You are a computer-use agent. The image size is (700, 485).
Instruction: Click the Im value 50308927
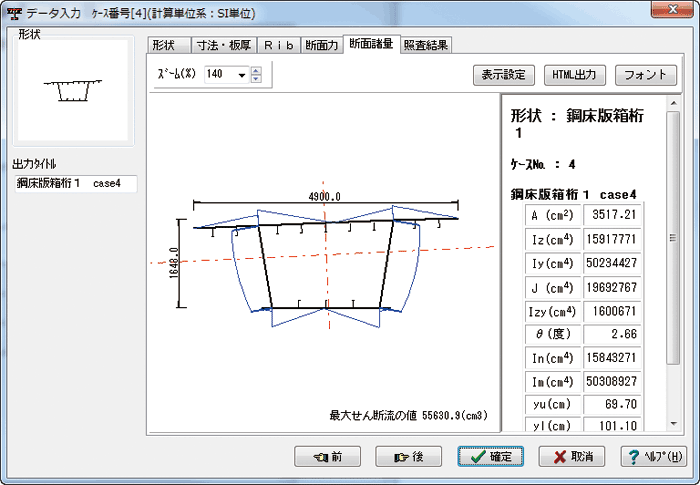tap(612, 382)
